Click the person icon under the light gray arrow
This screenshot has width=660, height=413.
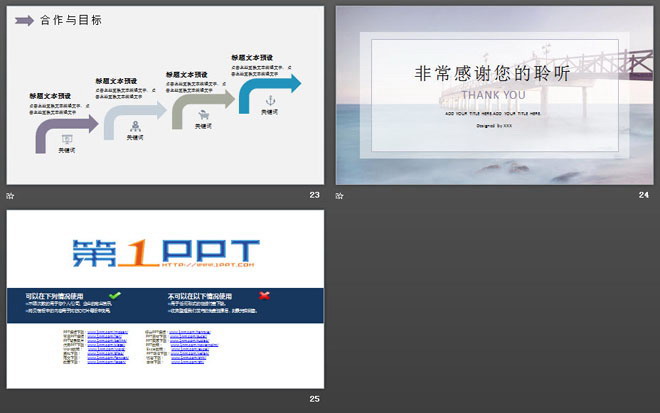point(135,126)
